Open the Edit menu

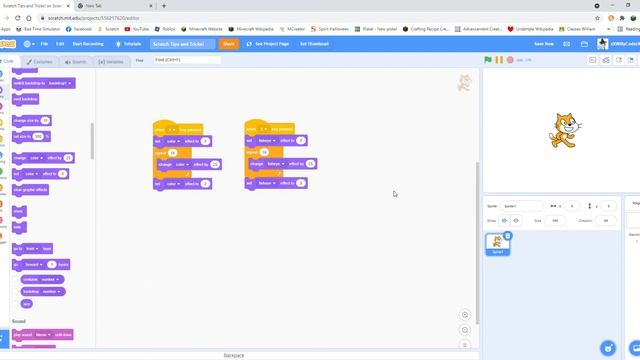60,44
